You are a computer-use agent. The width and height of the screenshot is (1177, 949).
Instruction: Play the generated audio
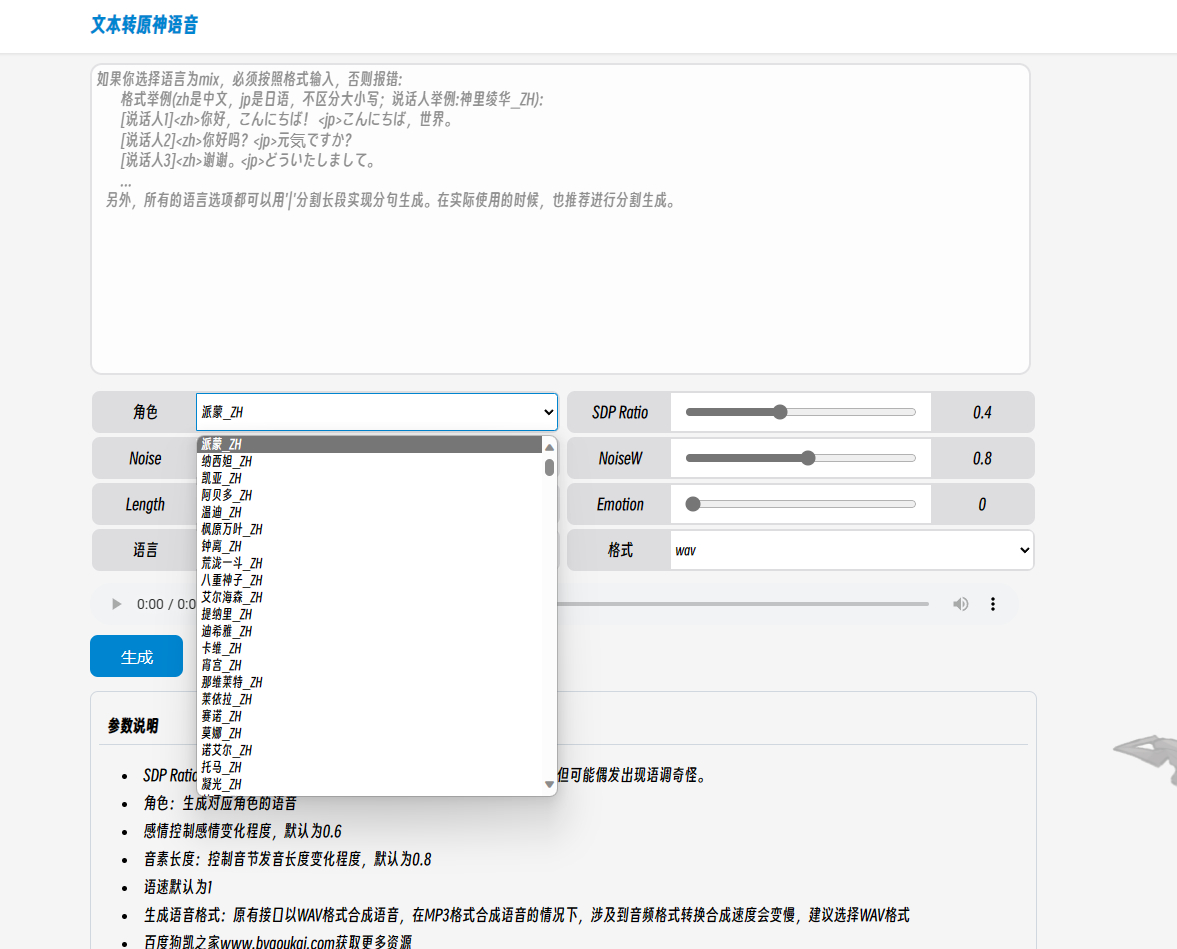point(116,604)
